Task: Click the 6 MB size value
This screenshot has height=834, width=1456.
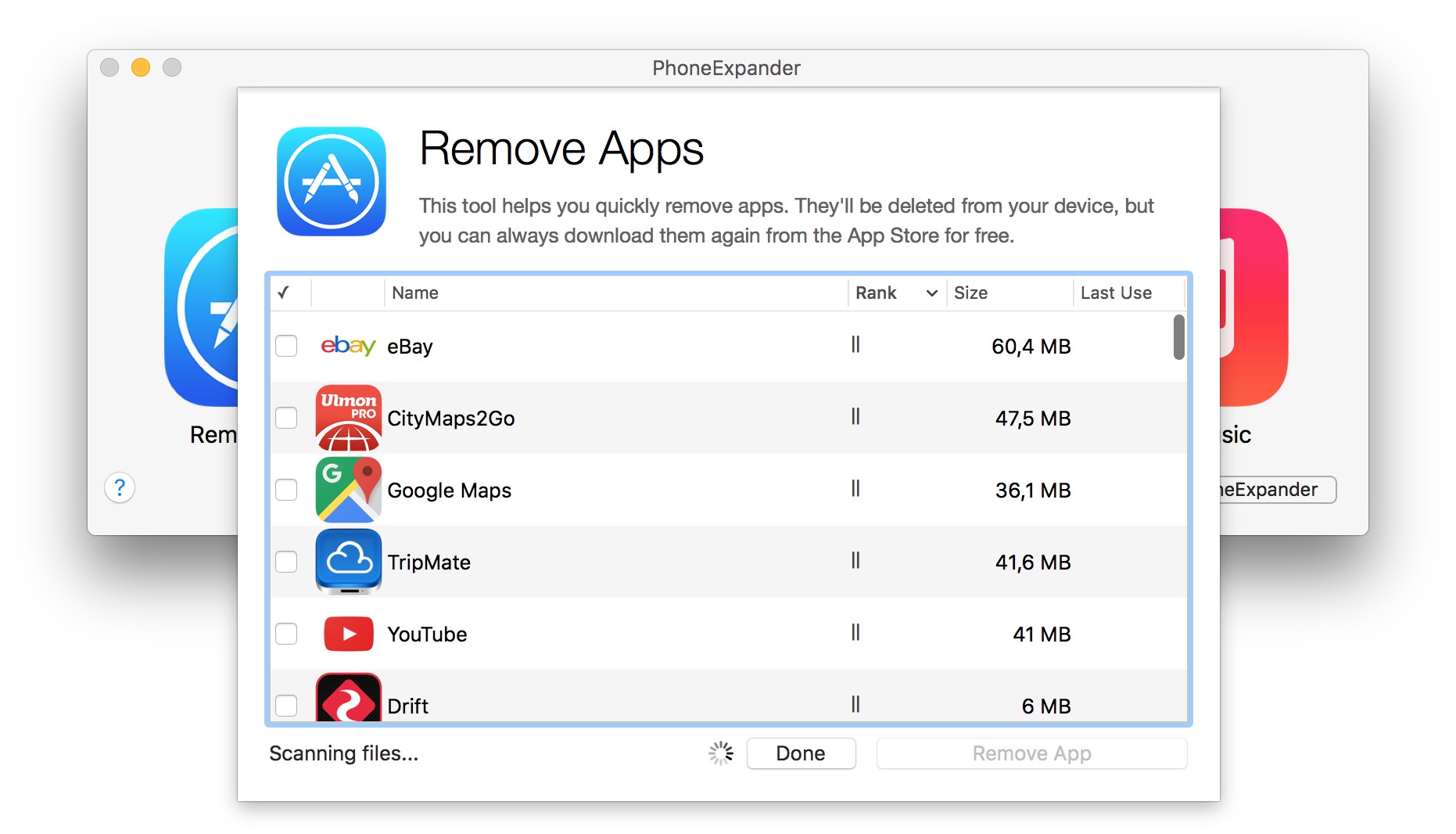Action: click(1046, 706)
